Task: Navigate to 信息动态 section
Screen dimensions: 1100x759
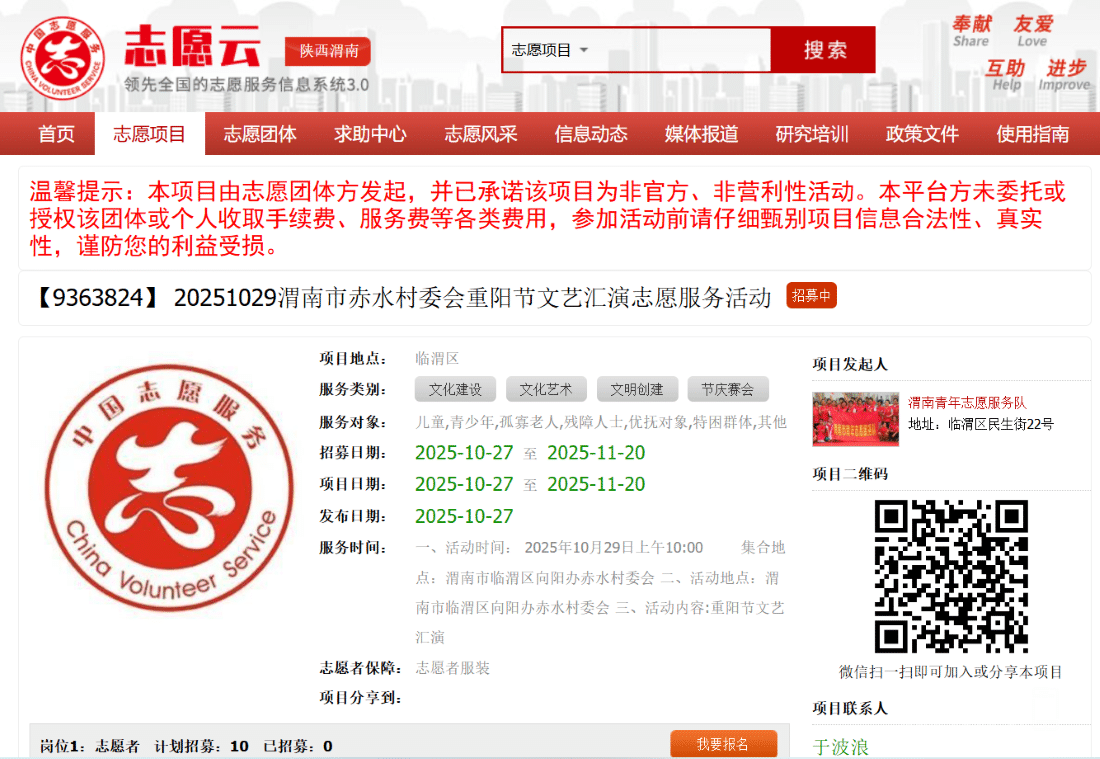Action: (591, 134)
